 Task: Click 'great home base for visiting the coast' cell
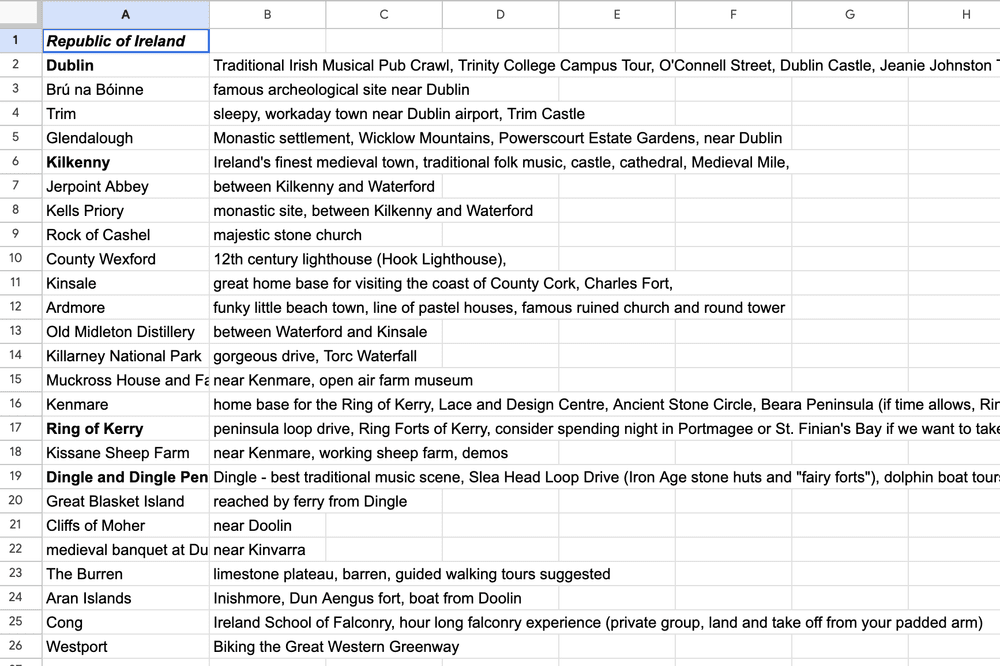point(267,283)
